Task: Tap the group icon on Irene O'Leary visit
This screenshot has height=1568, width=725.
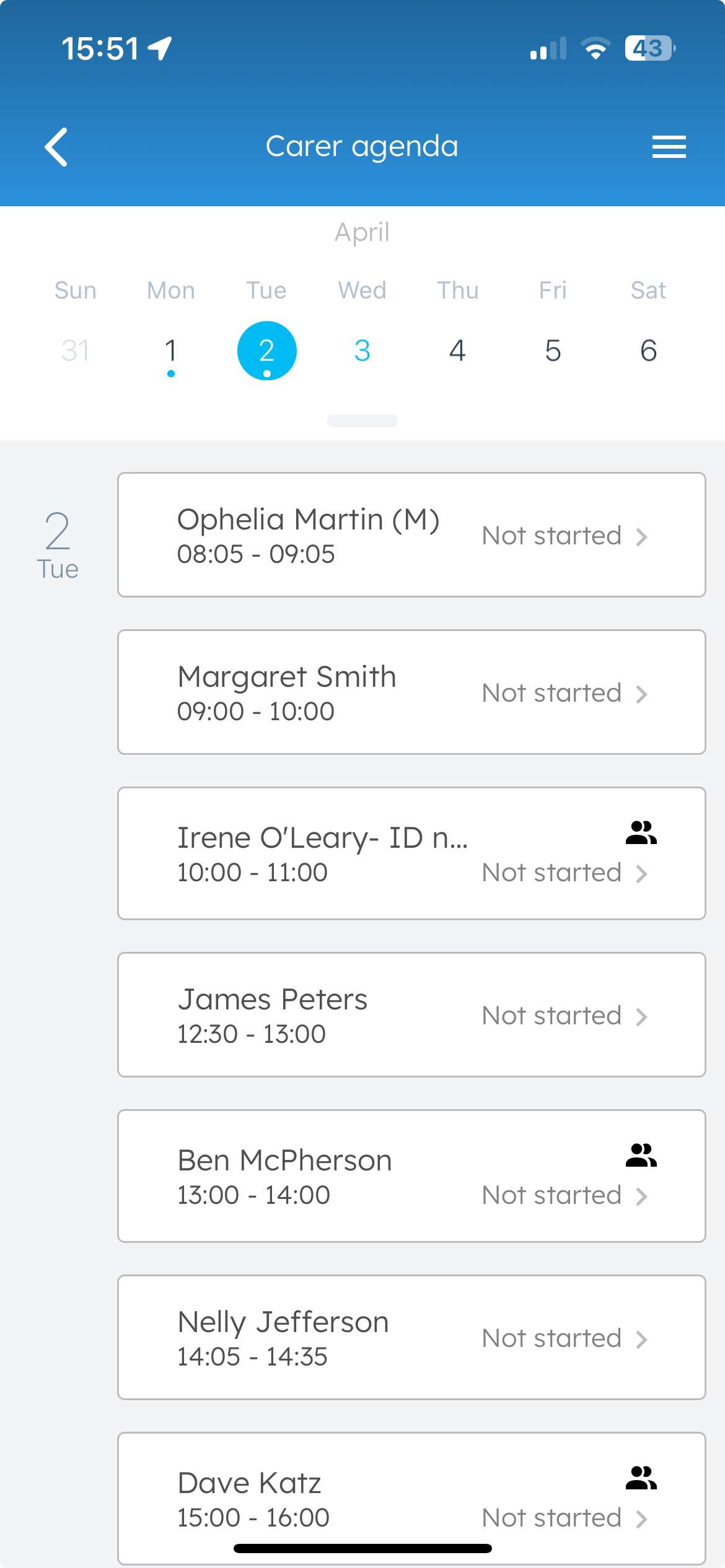Action: pos(641,833)
